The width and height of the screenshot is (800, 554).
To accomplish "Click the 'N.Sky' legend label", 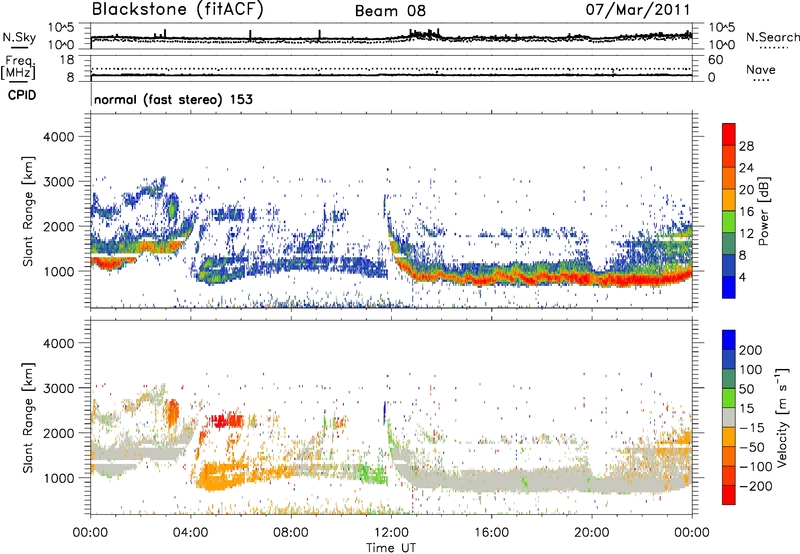I will tap(19, 37).
